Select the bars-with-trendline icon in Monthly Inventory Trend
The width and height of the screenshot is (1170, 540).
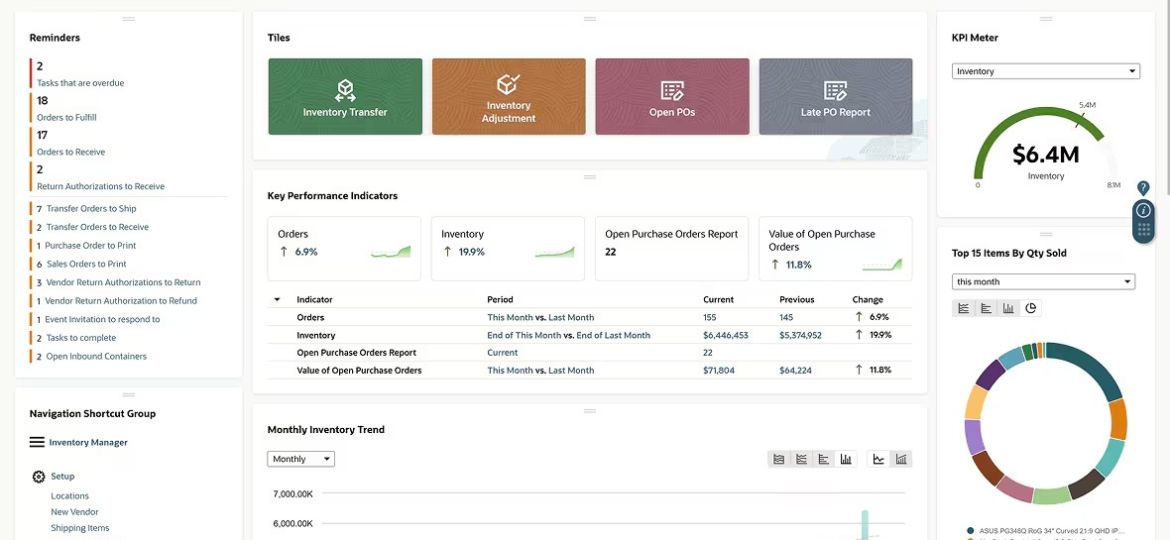(x=901, y=459)
